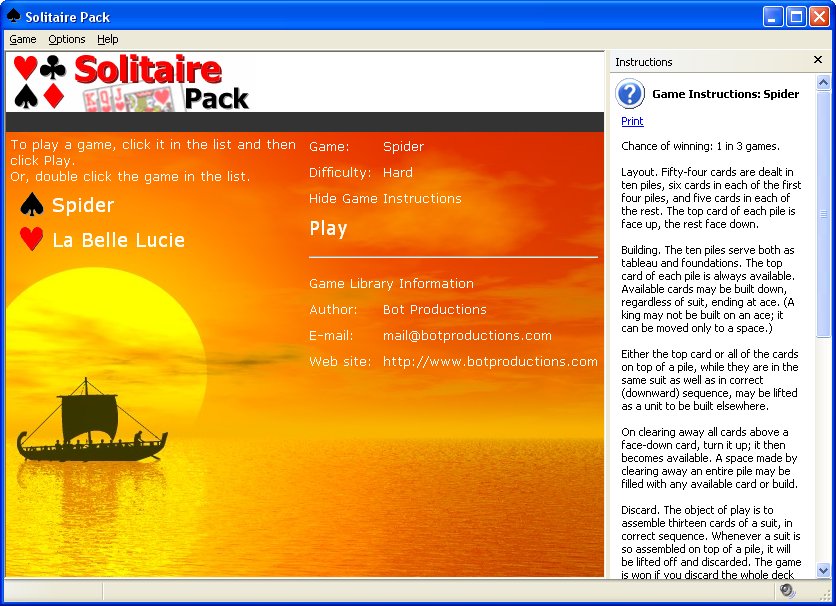Click the Chance of winning text line
The width and height of the screenshot is (836, 606).
(701, 146)
